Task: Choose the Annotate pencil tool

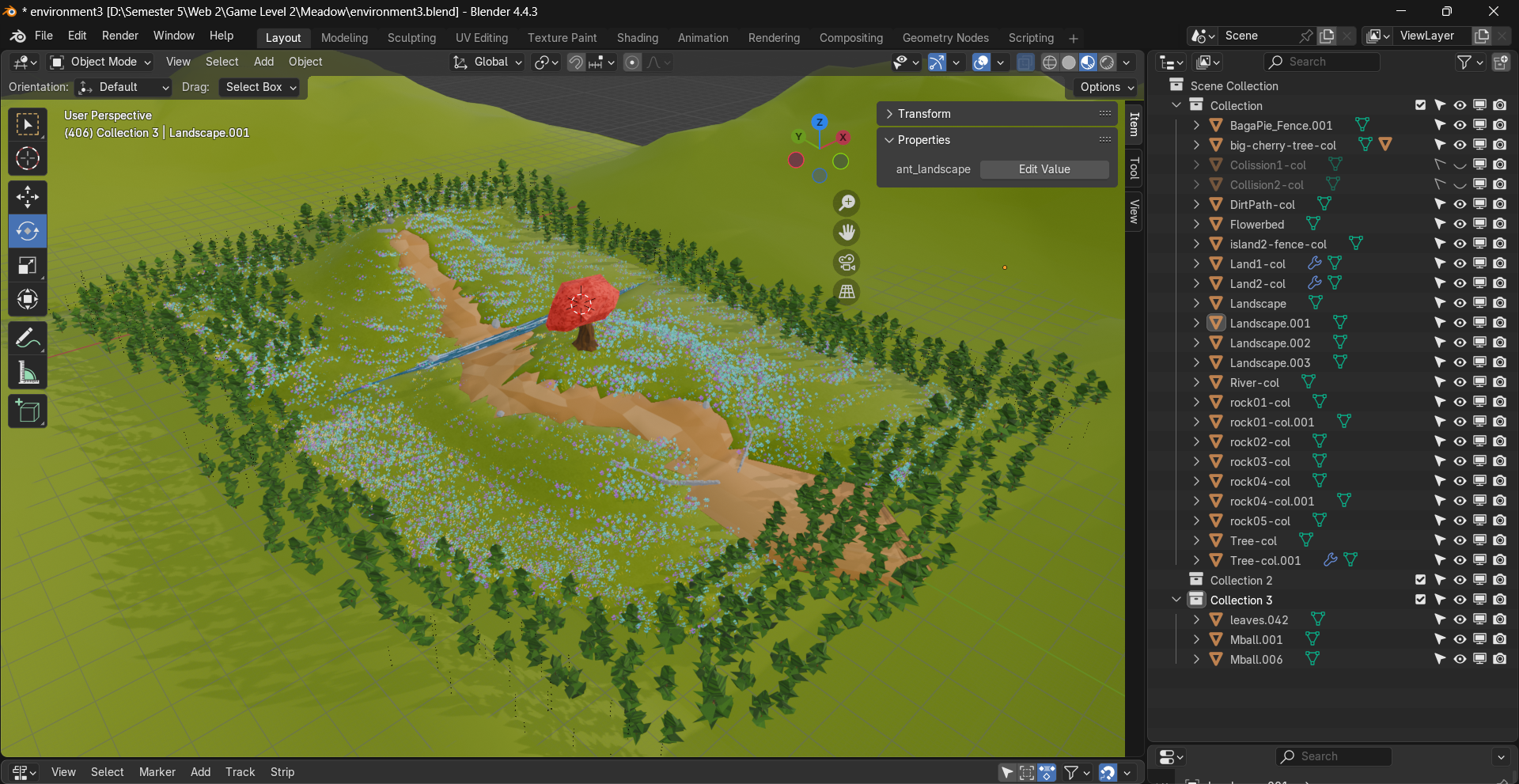Action: (28, 339)
